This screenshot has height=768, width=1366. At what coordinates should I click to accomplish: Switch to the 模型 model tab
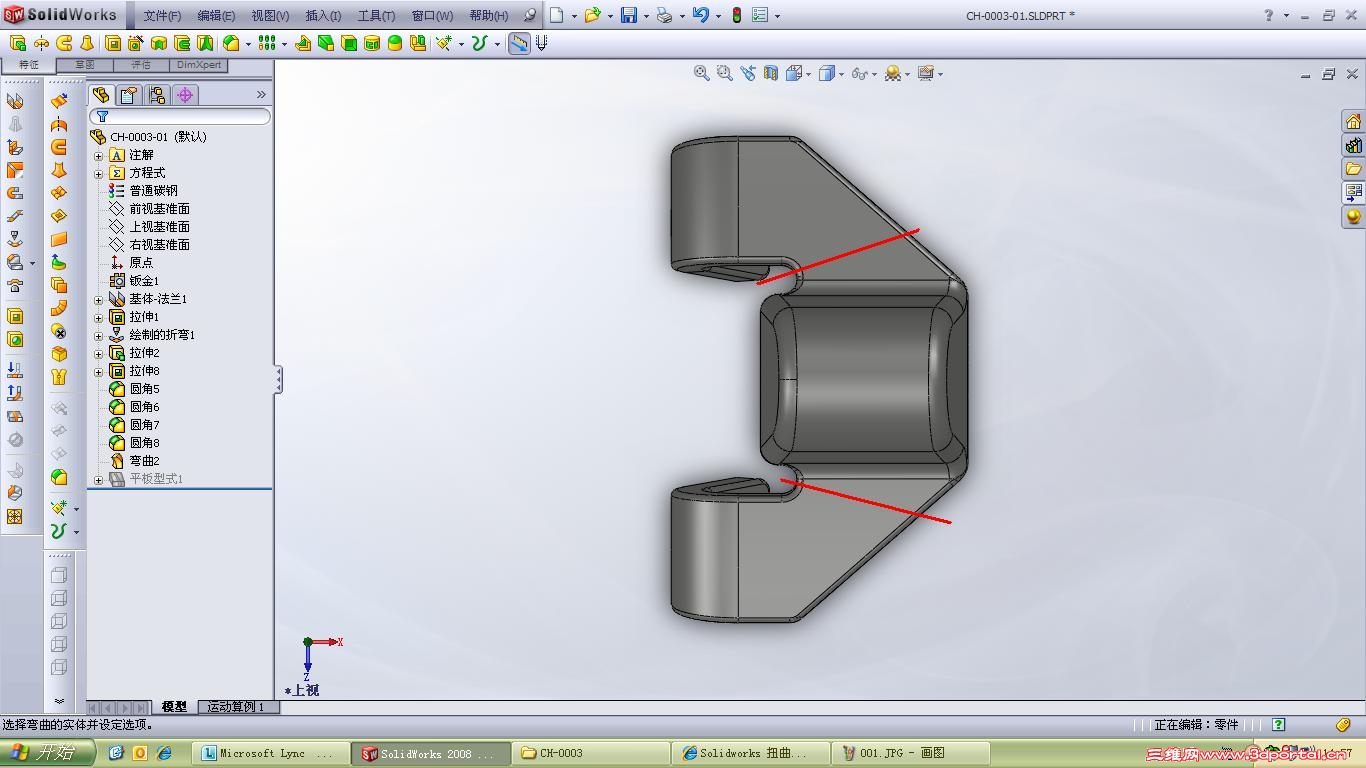click(174, 707)
